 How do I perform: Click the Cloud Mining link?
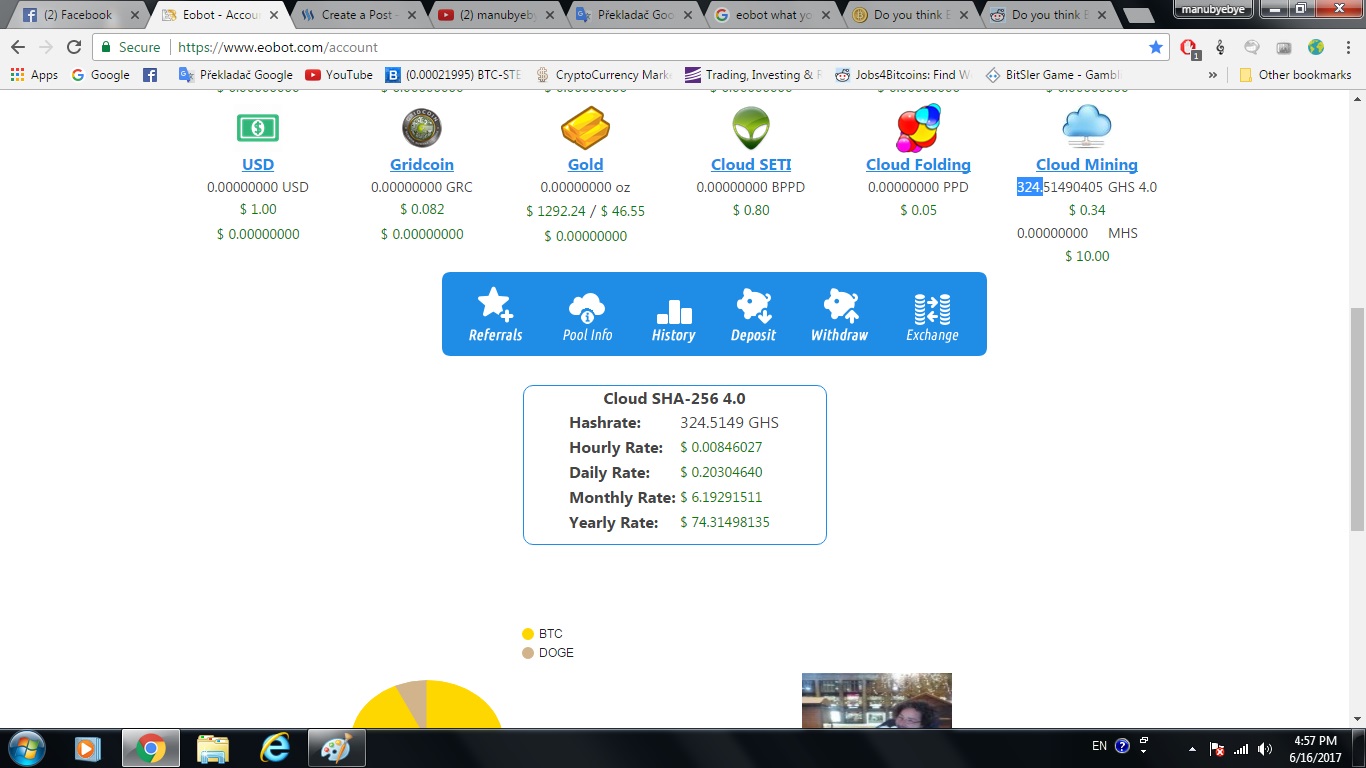[1087, 165]
